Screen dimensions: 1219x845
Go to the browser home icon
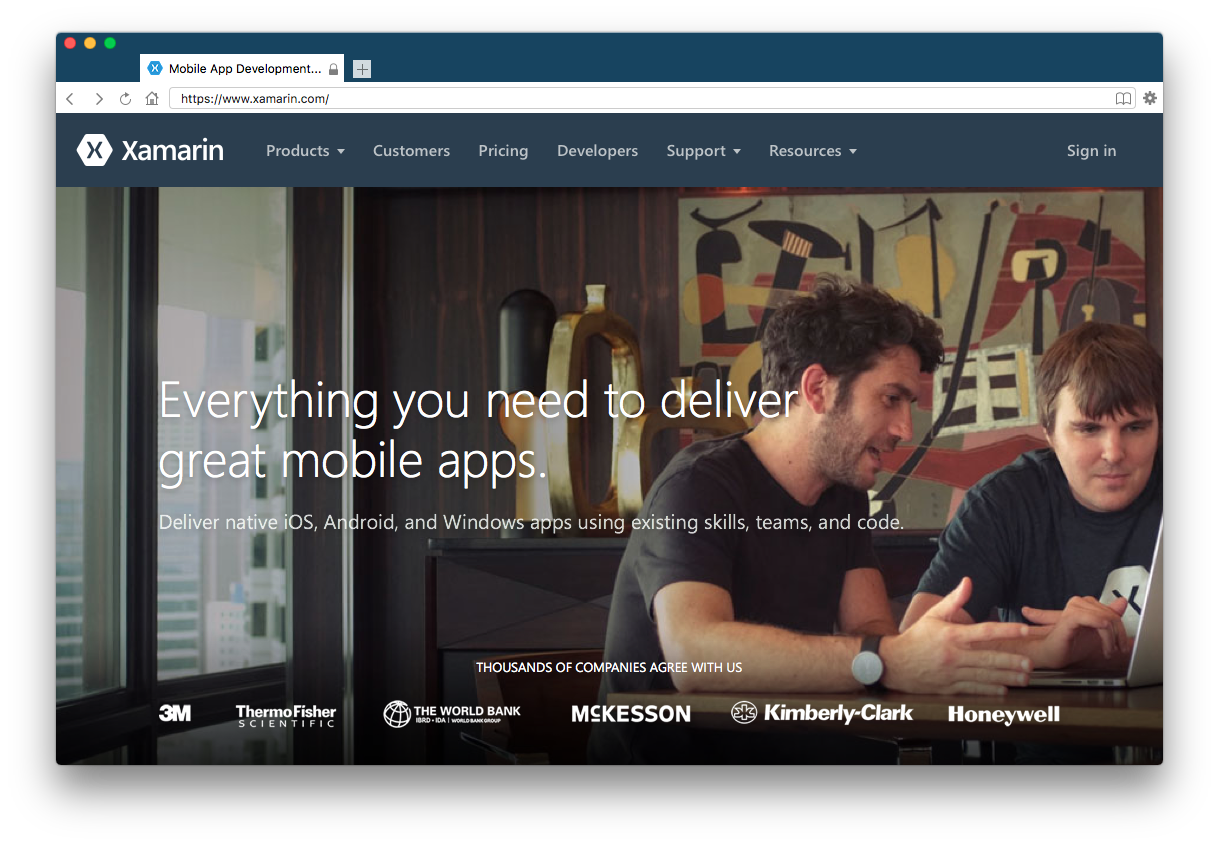pos(152,99)
